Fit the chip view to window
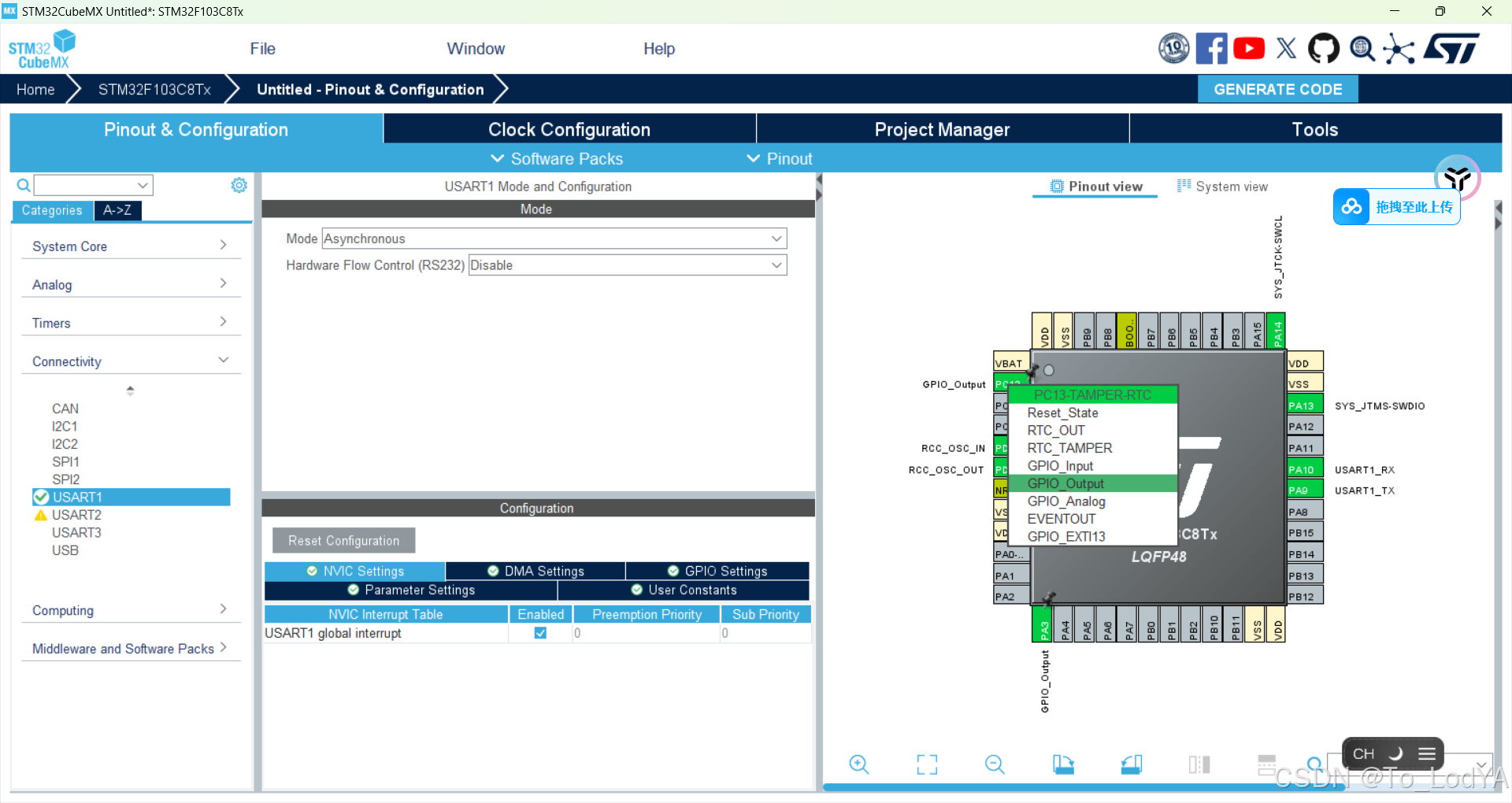 pyautogui.click(x=927, y=764)
